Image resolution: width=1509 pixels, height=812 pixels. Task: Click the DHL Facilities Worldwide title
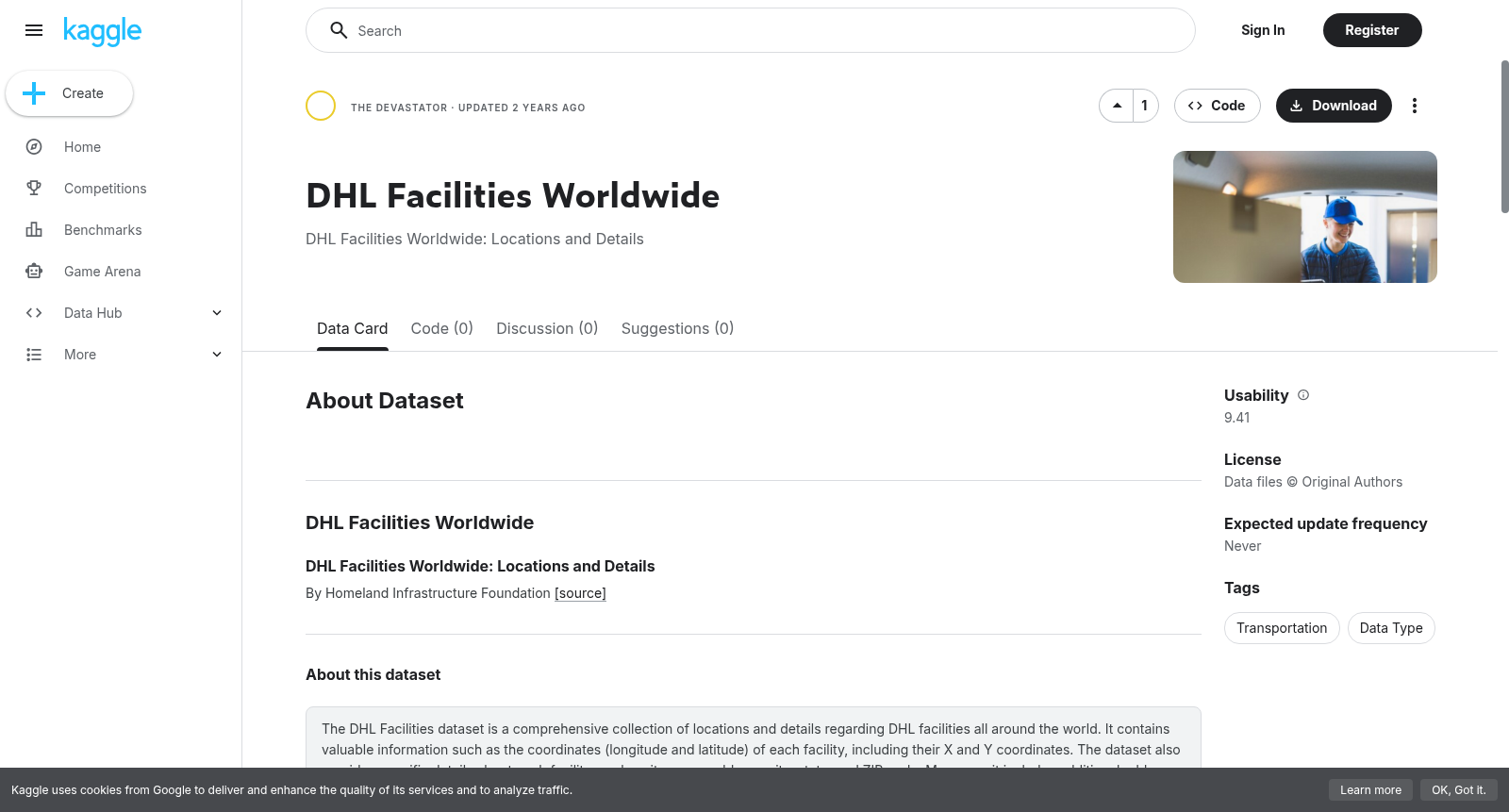pos(512,196)
